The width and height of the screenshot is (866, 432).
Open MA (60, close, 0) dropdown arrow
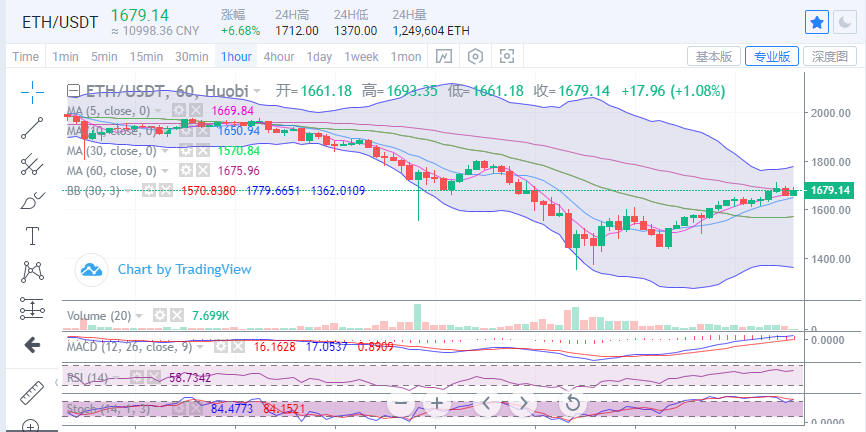pyautogui.click(x=167, y=171)
